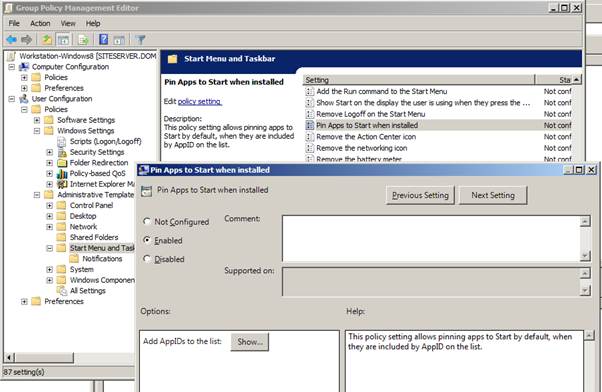Image resolution: width=602 pixels, height=392 pixels.
Task: Select the Not Configured radio button
Action: click(x=146, y=222)
